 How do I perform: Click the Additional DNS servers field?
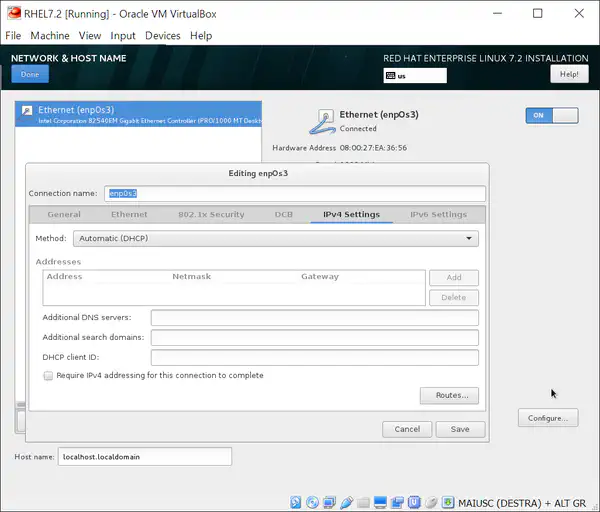point(314,318)
